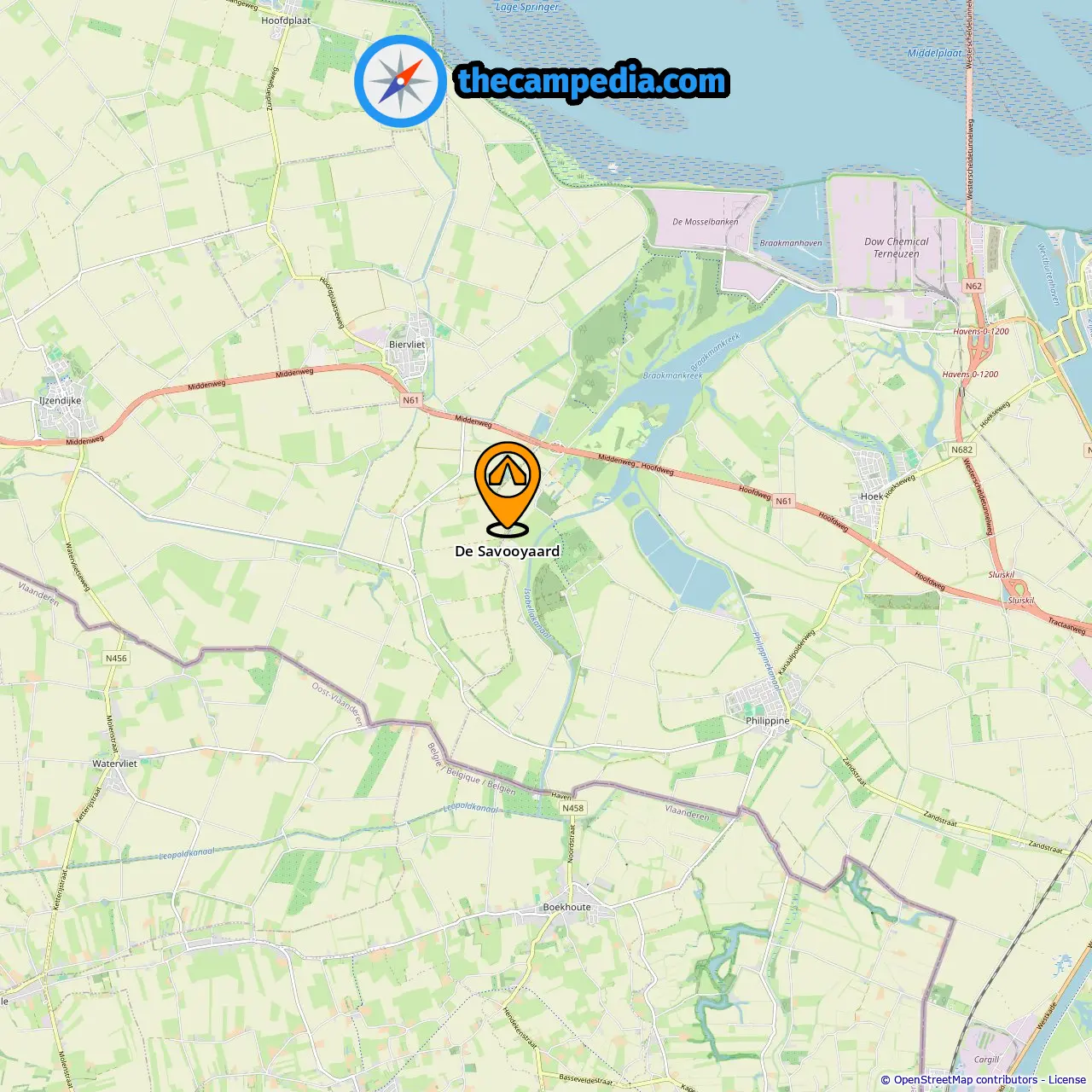Viewport: 1092px width, 1092px height.
Task: Click the Hoofdplaat town label
Action: click(286, 20)
